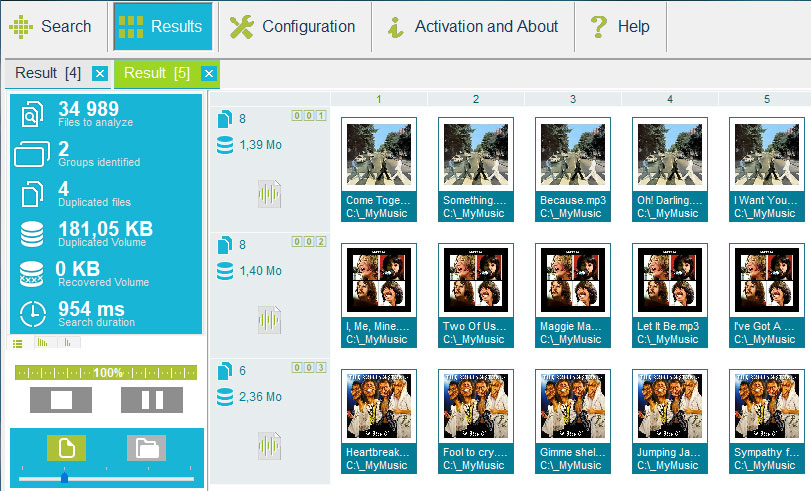The width and height of the screenshot is (811, 491).
Task: Select the Fool to cry thumbnail
Action: (476, 421)
